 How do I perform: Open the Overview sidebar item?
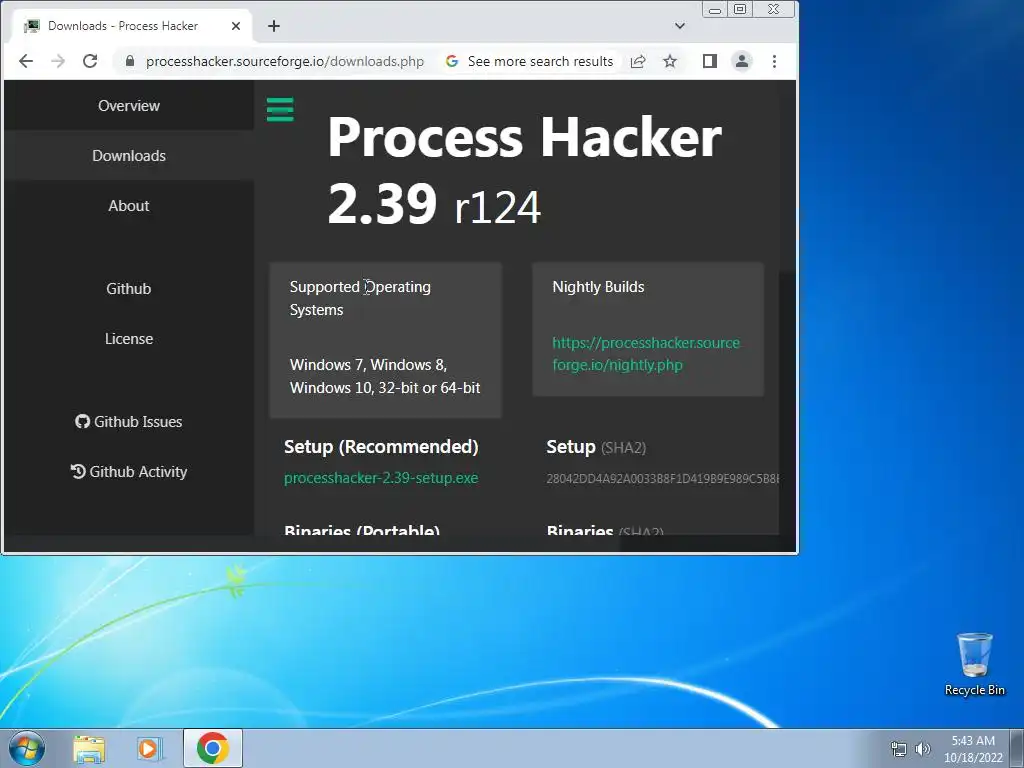(129, 106)
